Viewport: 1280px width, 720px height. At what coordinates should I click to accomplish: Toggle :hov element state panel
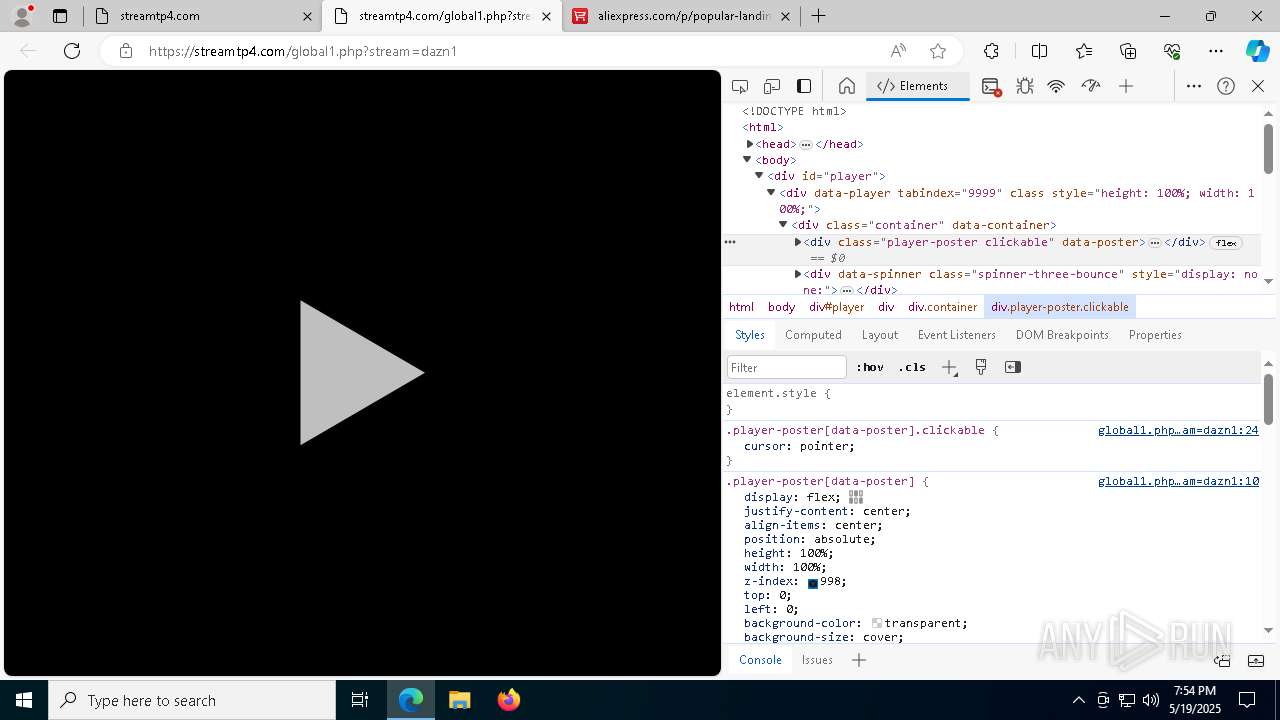click(x=870, y=367)
